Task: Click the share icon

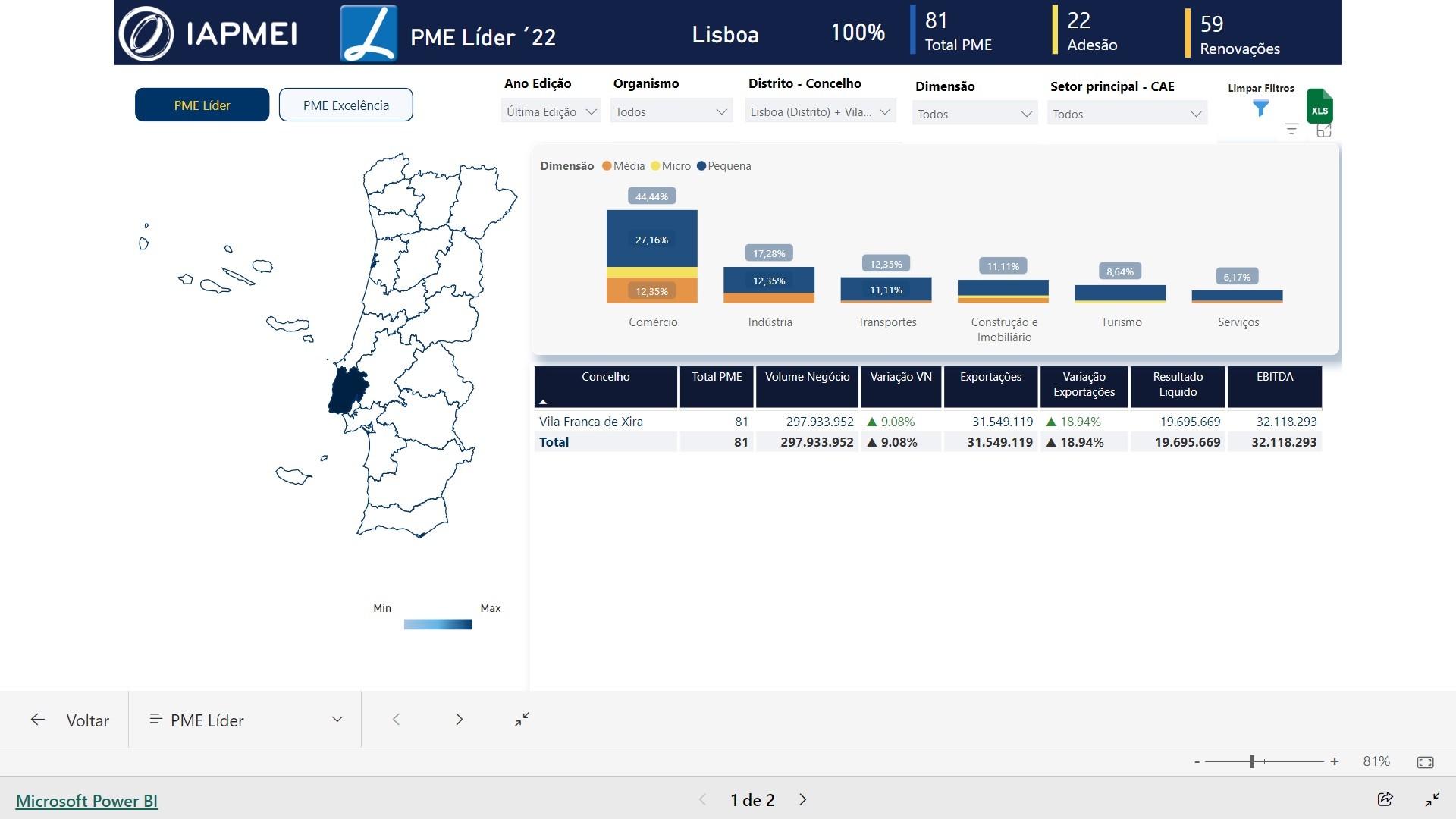Action: pos(1385,799)
